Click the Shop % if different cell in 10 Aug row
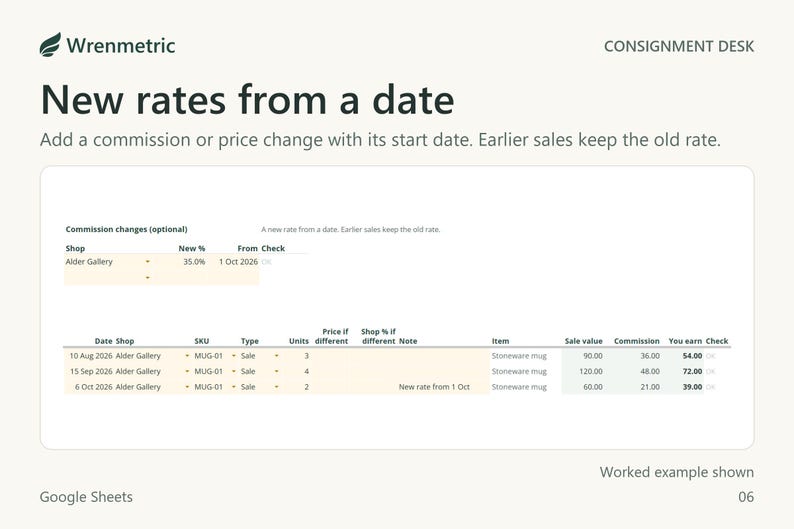The height and width of the screenshot is (529, 794). pos(374,356)
